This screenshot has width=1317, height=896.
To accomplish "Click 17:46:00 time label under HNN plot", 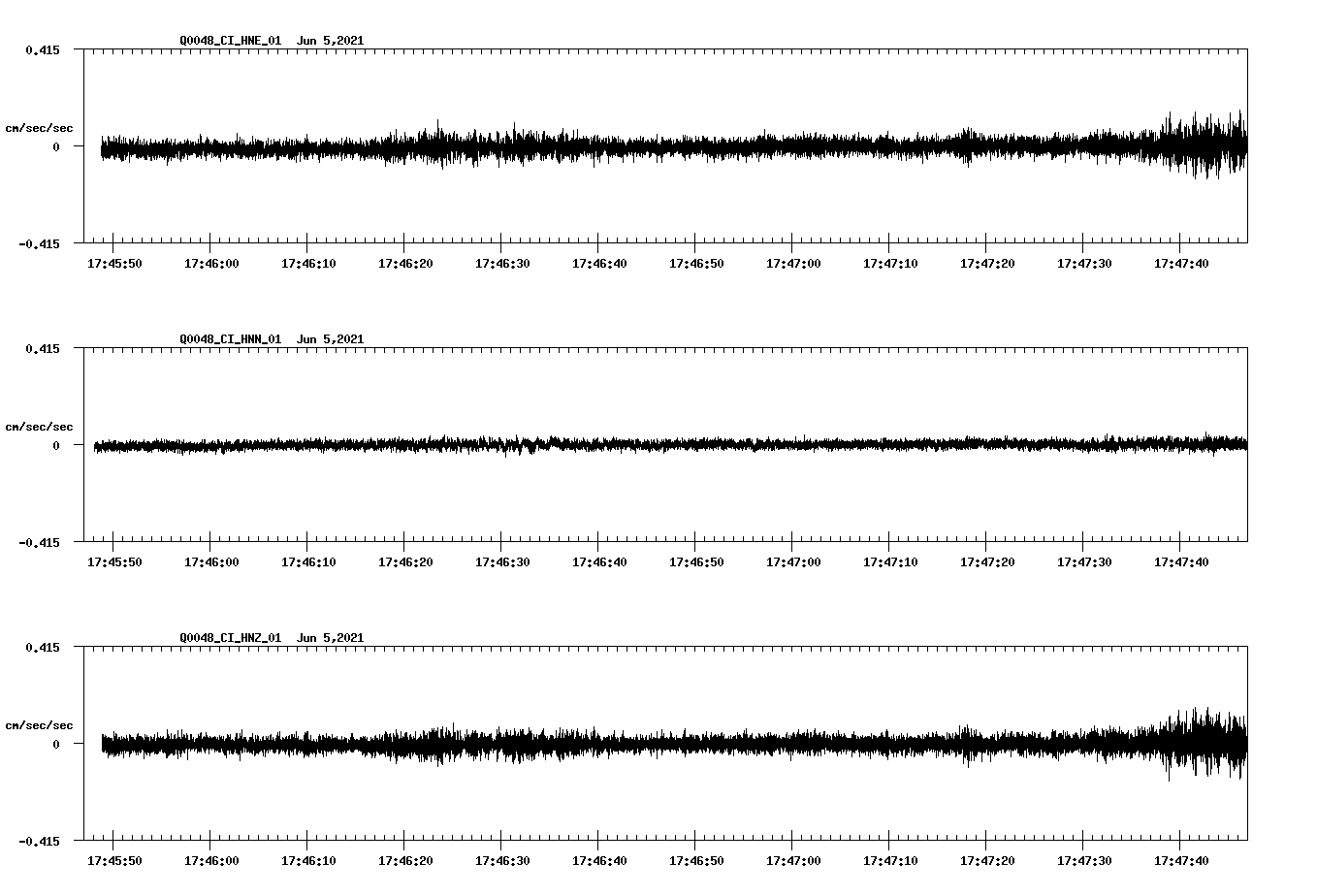I will pyautogui.click(x=211, y=562).
